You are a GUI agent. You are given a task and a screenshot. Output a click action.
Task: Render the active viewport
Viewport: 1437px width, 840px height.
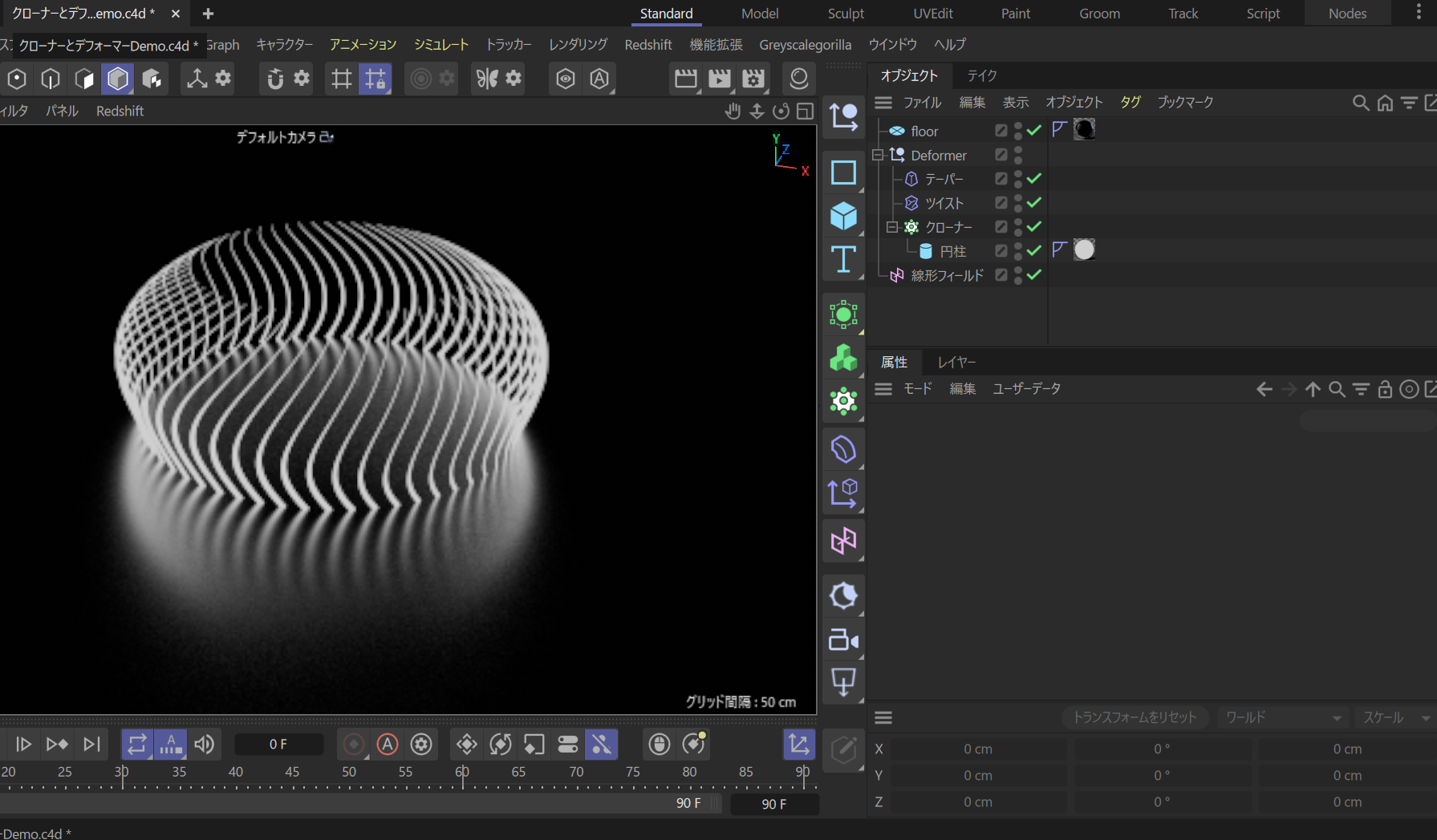point(686,79)
